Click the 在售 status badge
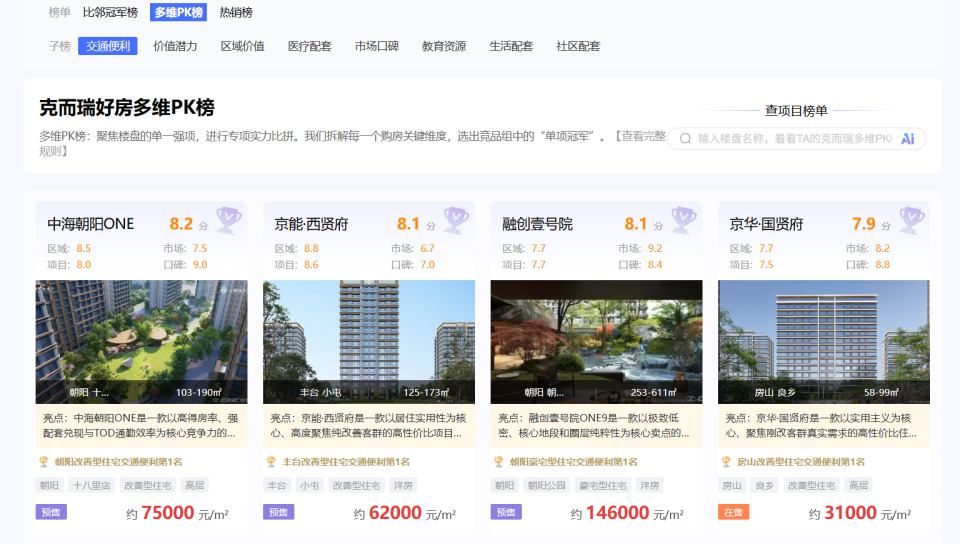This screenshot has width=960, height=544. click(733, 512)
